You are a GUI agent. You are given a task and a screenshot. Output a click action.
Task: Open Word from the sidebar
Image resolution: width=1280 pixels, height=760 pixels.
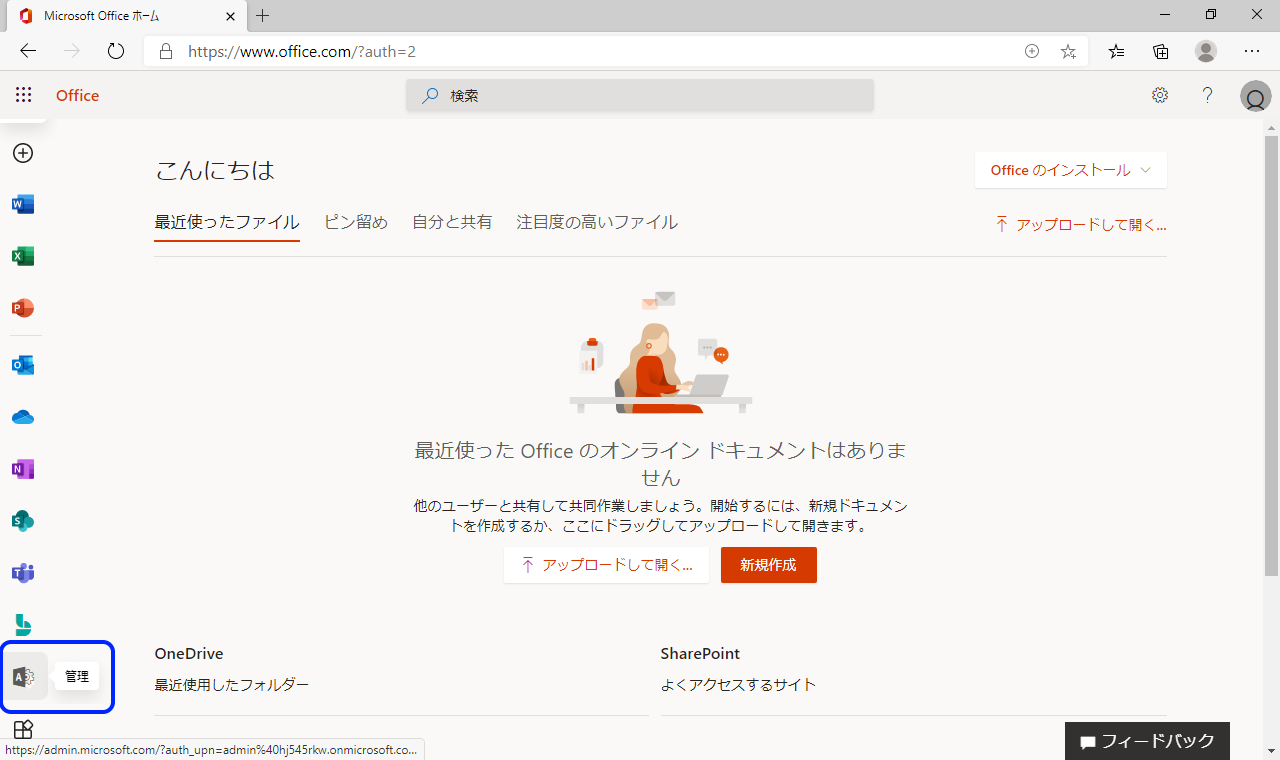23,205
